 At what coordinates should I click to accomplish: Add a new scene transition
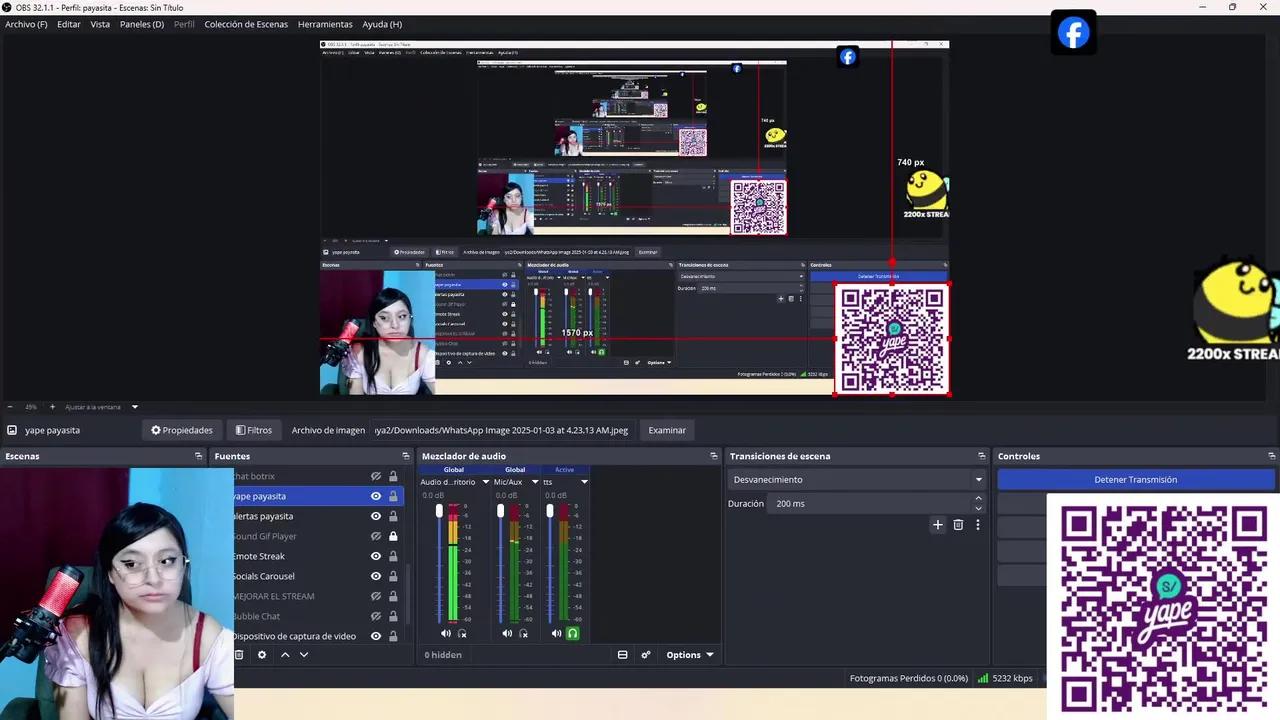(x=938, y=525)
